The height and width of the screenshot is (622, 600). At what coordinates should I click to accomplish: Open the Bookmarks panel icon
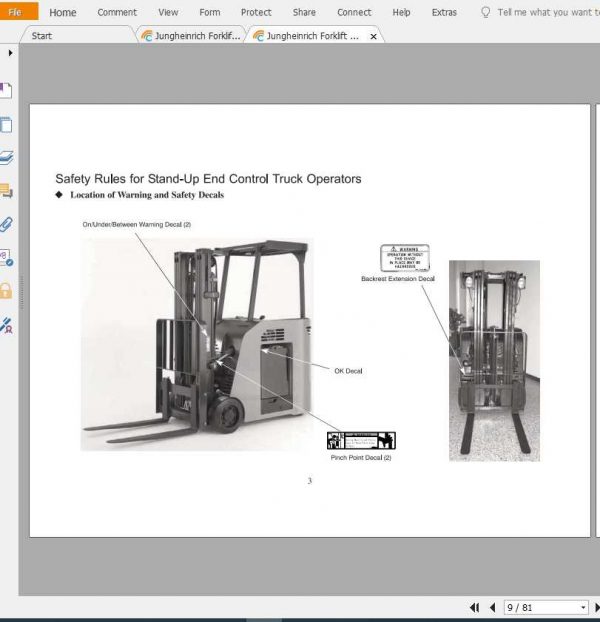[6, 91]
